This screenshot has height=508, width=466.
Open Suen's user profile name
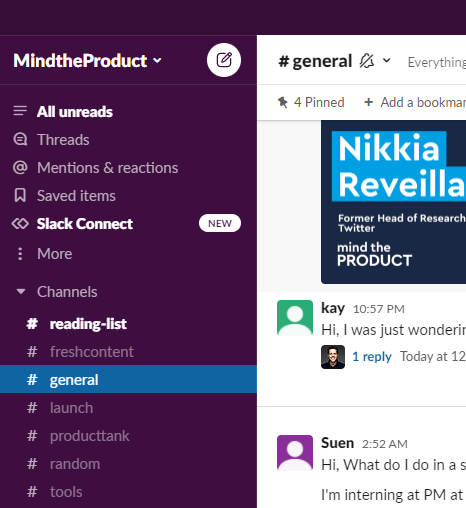(337, 443)
